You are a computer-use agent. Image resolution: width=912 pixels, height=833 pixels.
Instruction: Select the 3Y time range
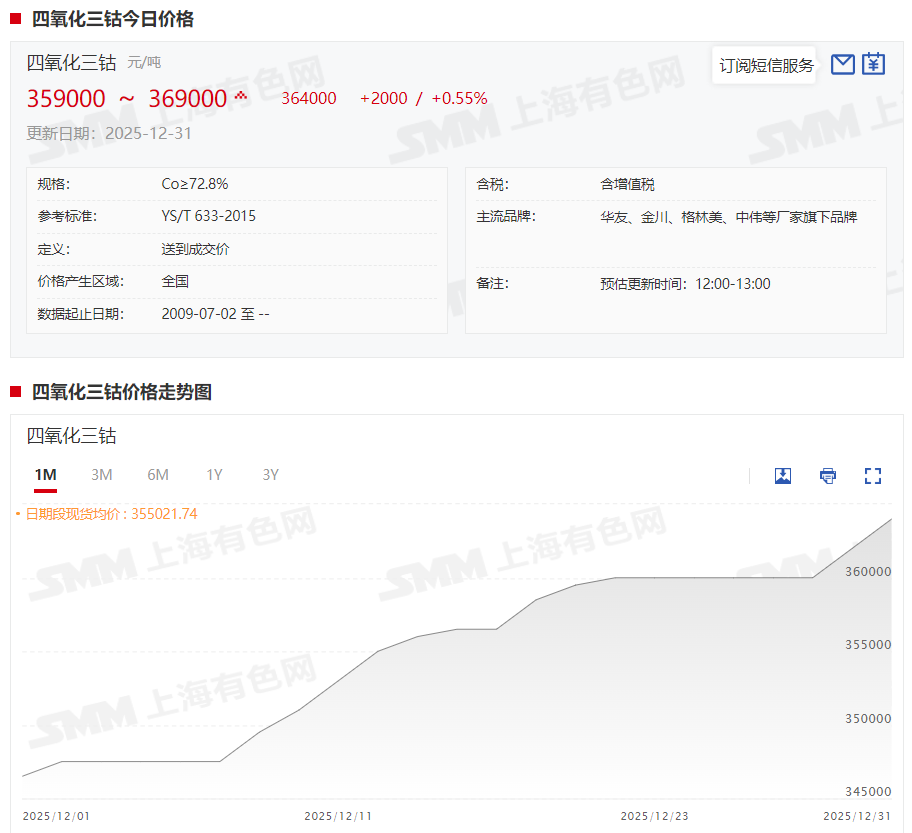[x=270, y=475]
